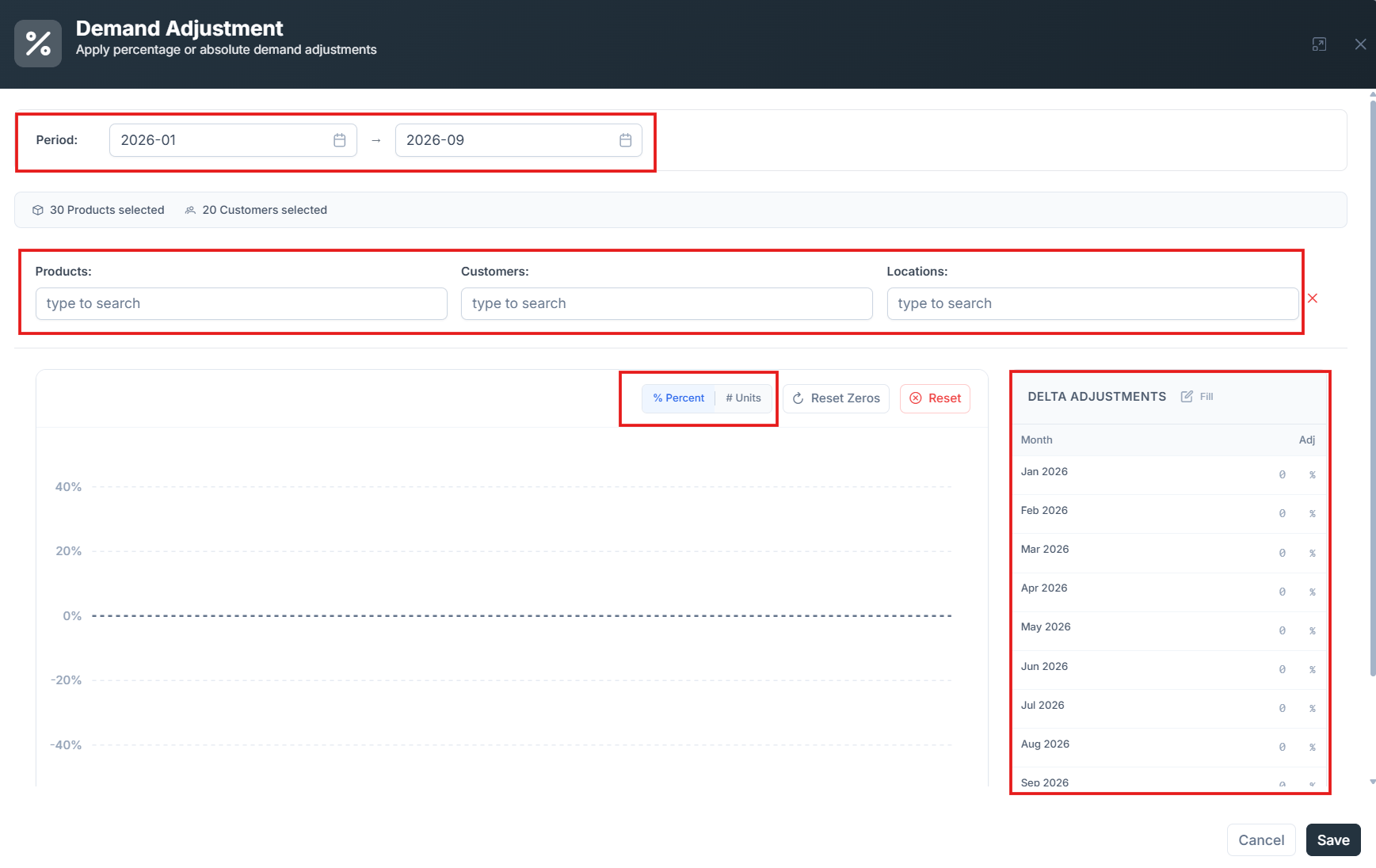Screen dimensions: 1376x868
Task: Click scrollbar down arrow at the right edge
Action: click(x=1373, y=782)
